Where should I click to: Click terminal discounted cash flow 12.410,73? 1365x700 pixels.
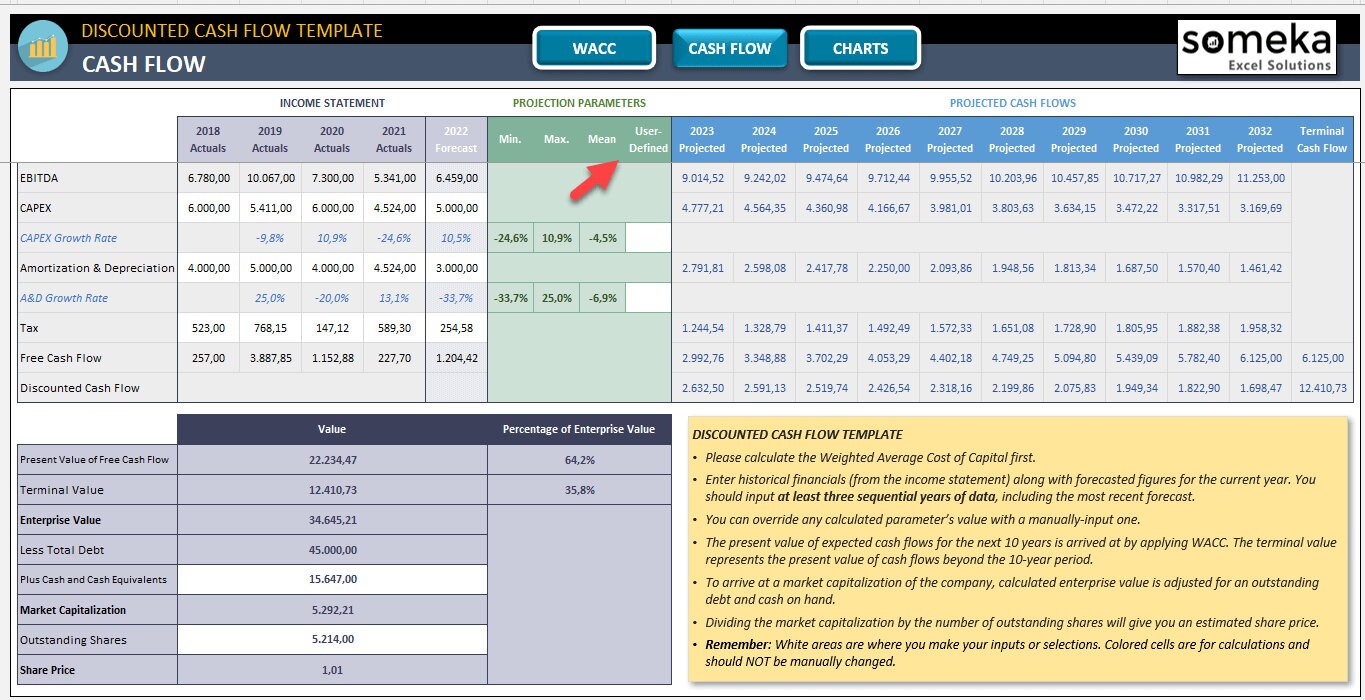pos(1322,388)
